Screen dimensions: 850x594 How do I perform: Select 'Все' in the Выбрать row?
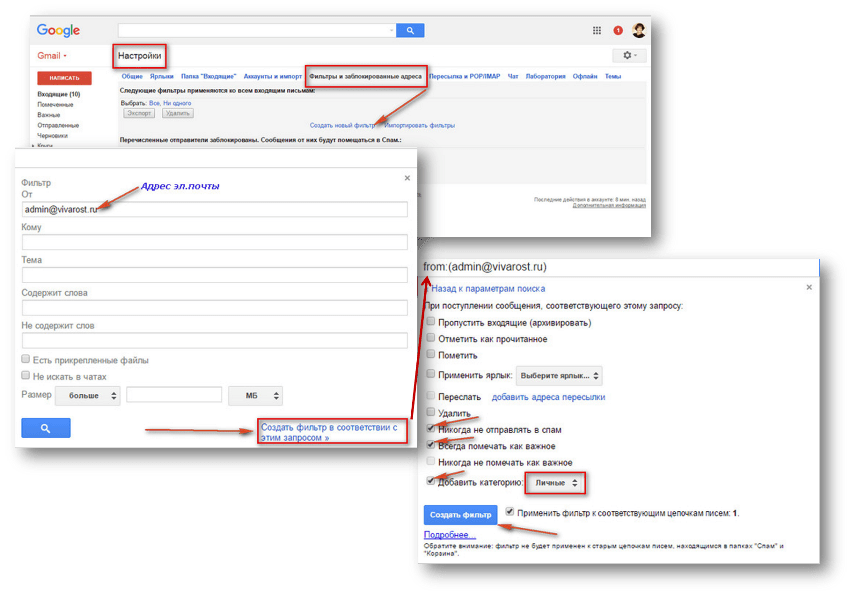point(154,103)
